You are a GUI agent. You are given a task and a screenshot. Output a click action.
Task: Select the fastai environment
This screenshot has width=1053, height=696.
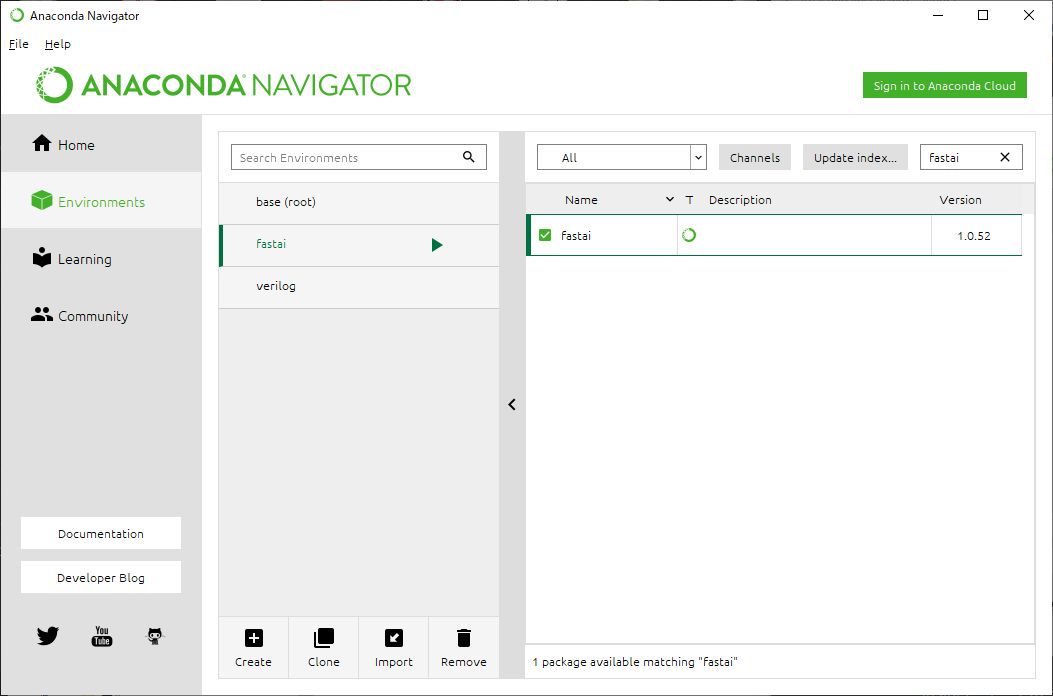click(359, 245)
